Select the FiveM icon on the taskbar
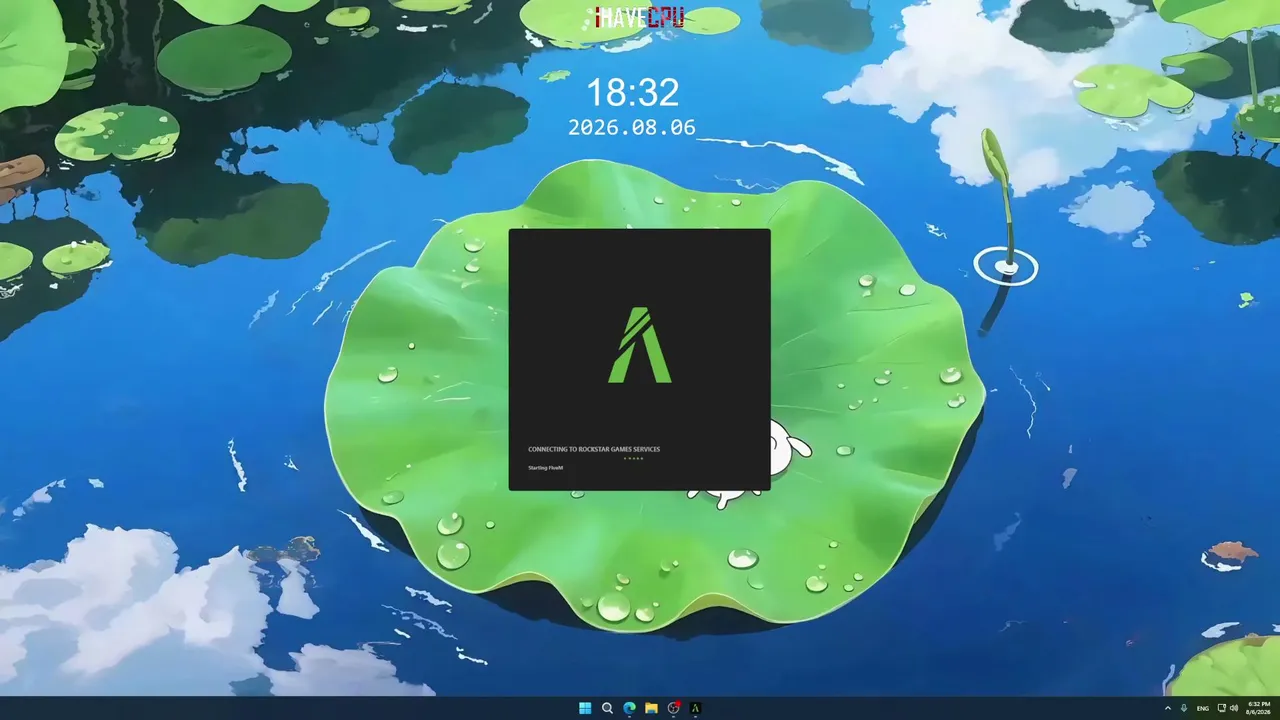1280x720 pixels. pyautogui.click(x=695, y=708)
